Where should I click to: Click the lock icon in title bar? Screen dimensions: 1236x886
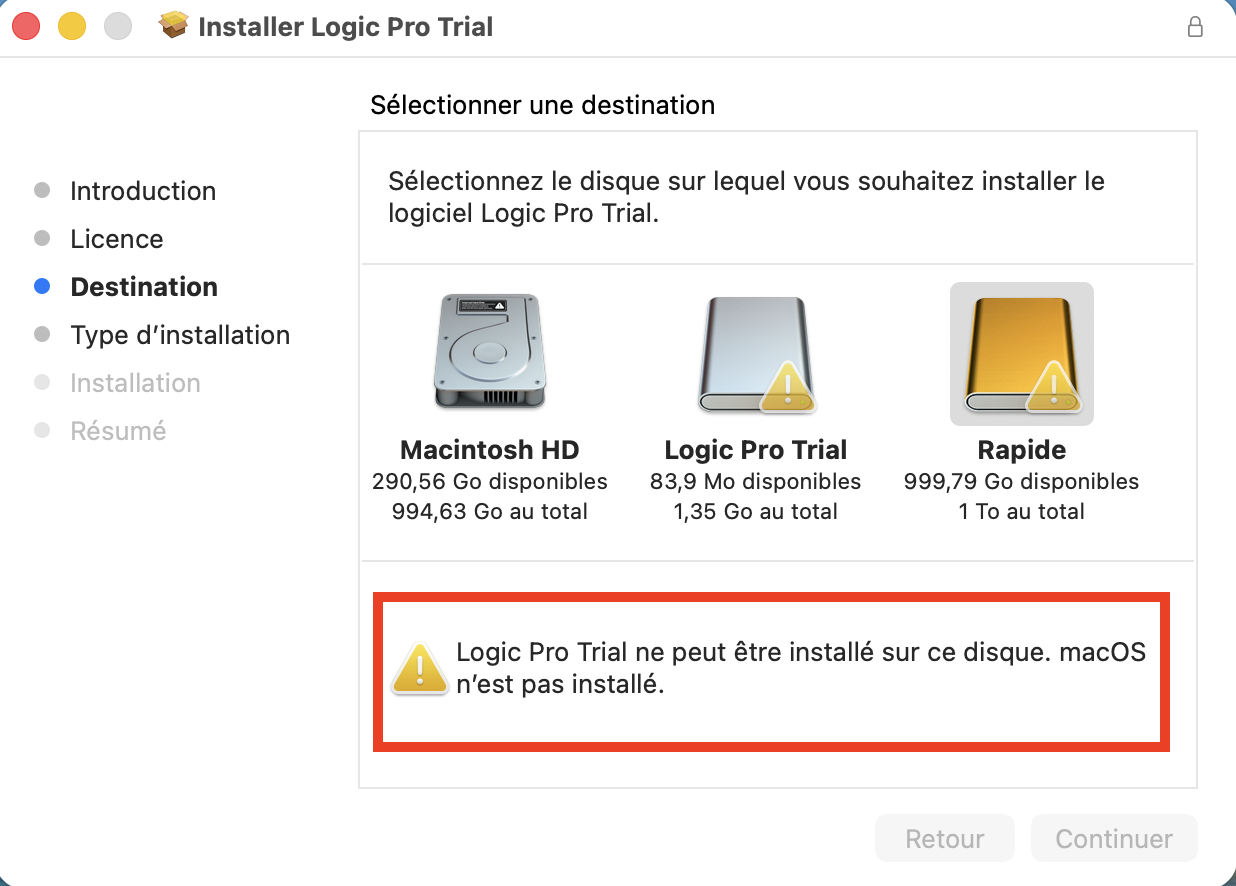[1195, 27]
